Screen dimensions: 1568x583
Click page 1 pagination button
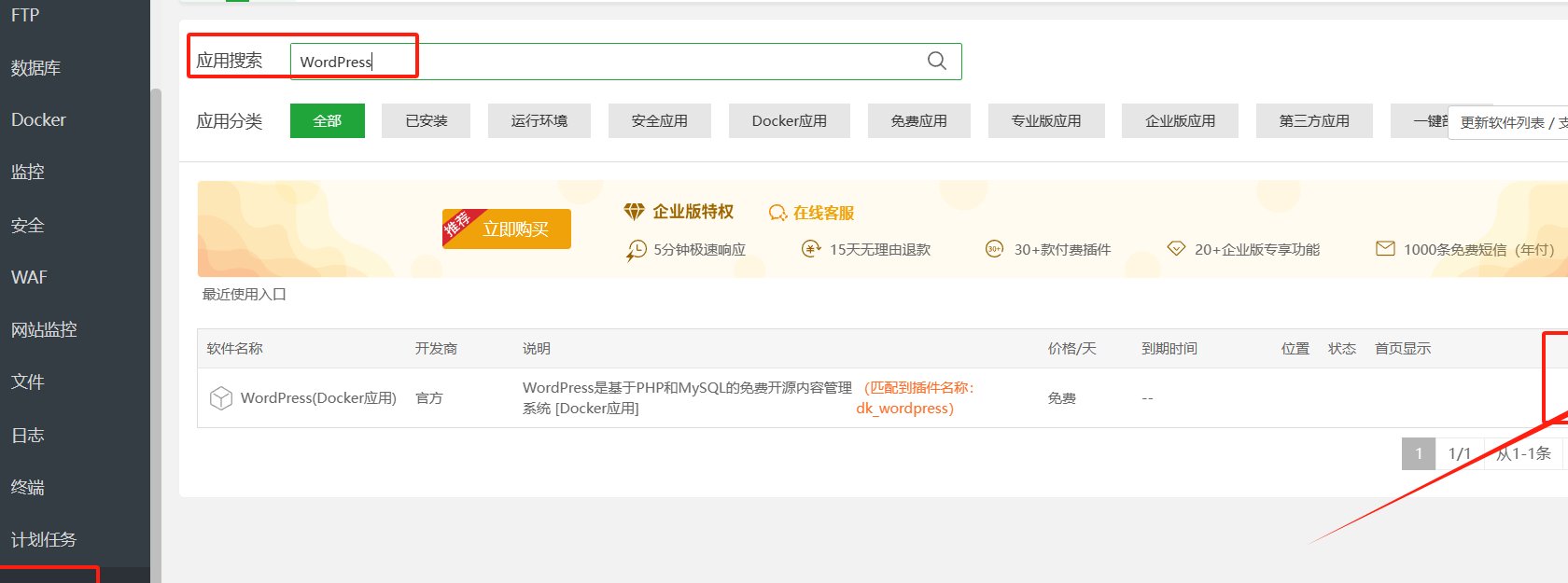[1419, 453]
